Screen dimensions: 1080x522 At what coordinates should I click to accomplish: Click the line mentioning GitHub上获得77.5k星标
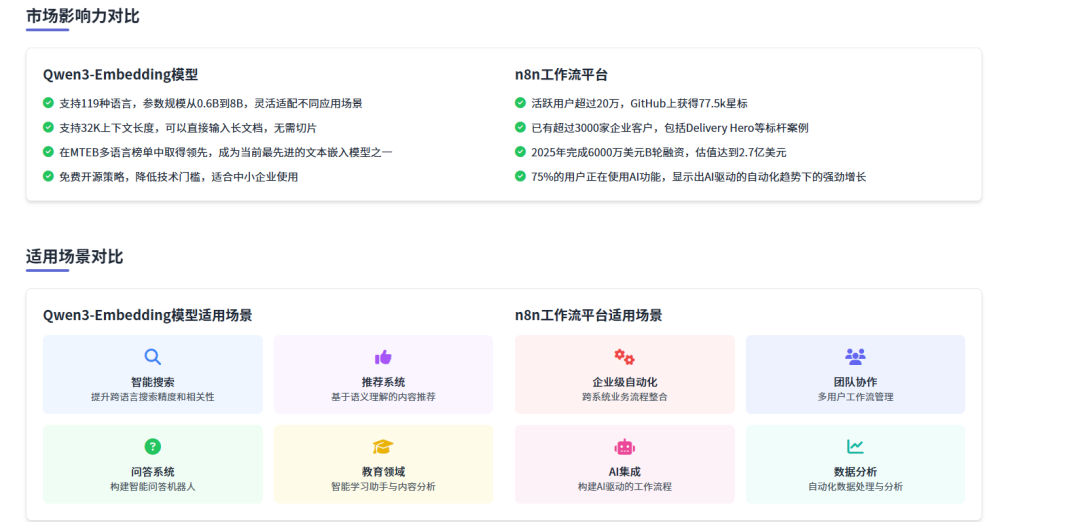639,103
